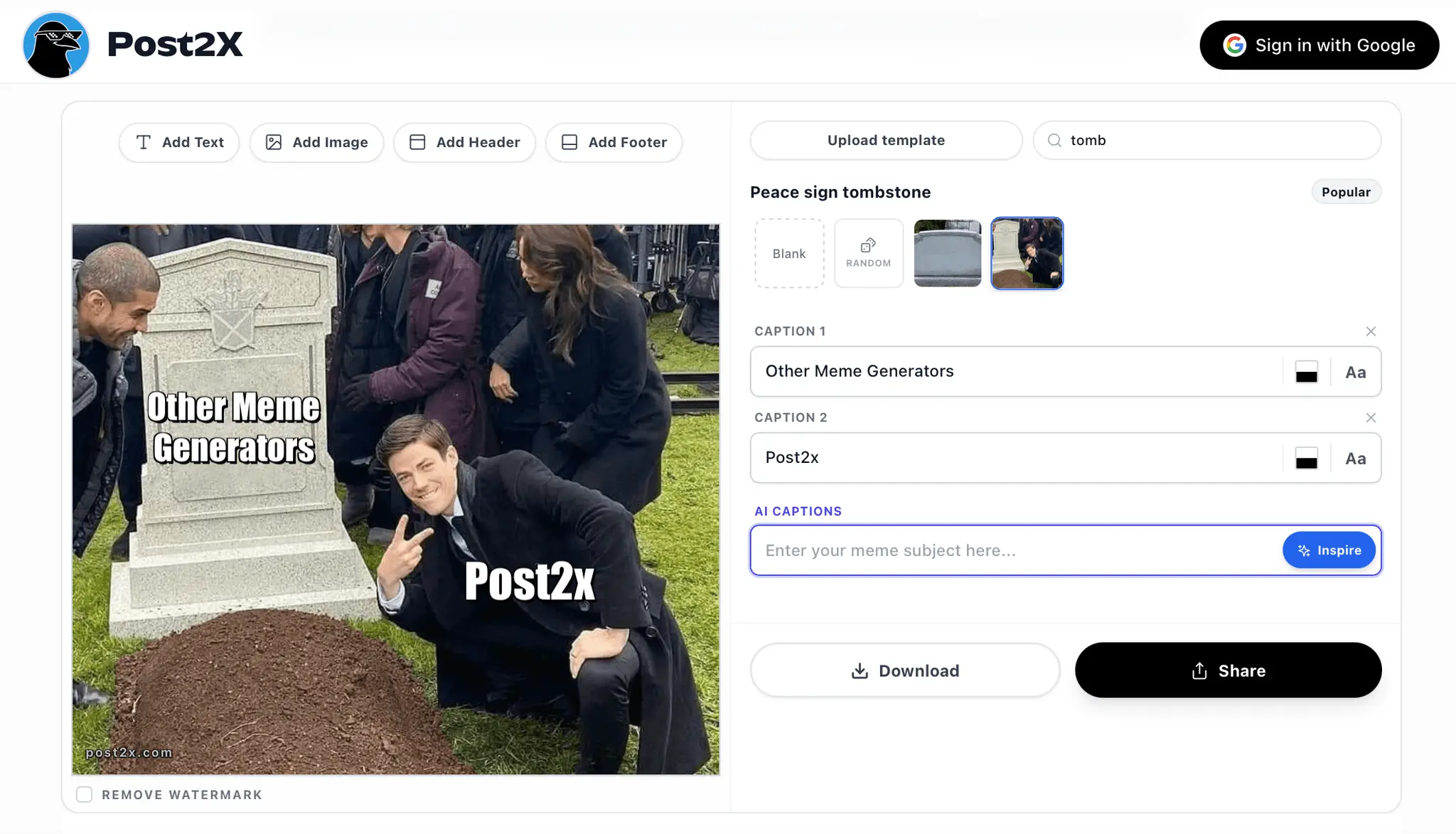Select the empty tombstone template thumbnail

coord(948,253)
